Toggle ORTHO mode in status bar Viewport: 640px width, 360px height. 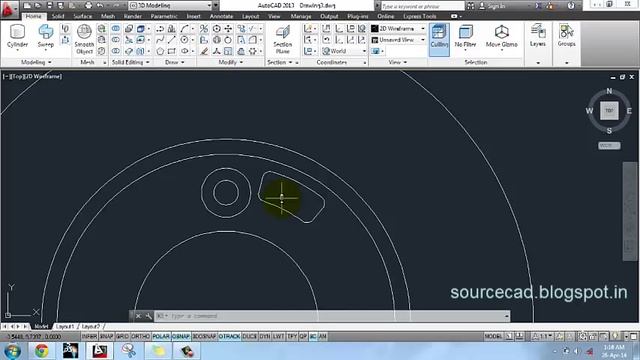pyautogui.click(x=140, y=336)
